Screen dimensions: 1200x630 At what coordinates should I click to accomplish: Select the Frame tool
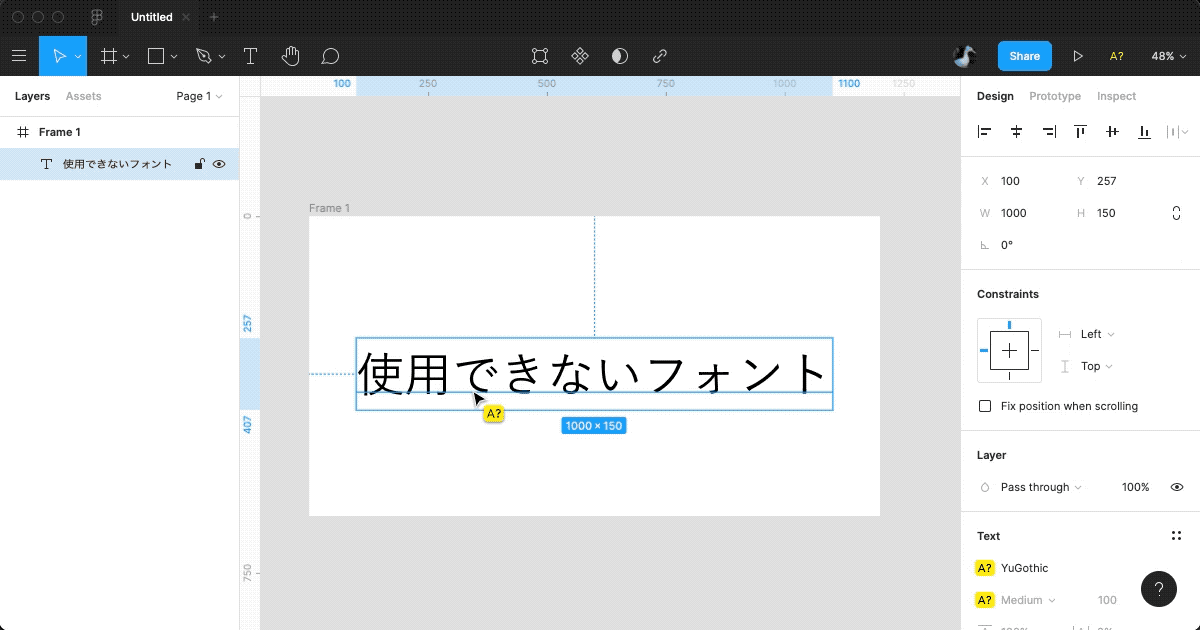[108, 56]
